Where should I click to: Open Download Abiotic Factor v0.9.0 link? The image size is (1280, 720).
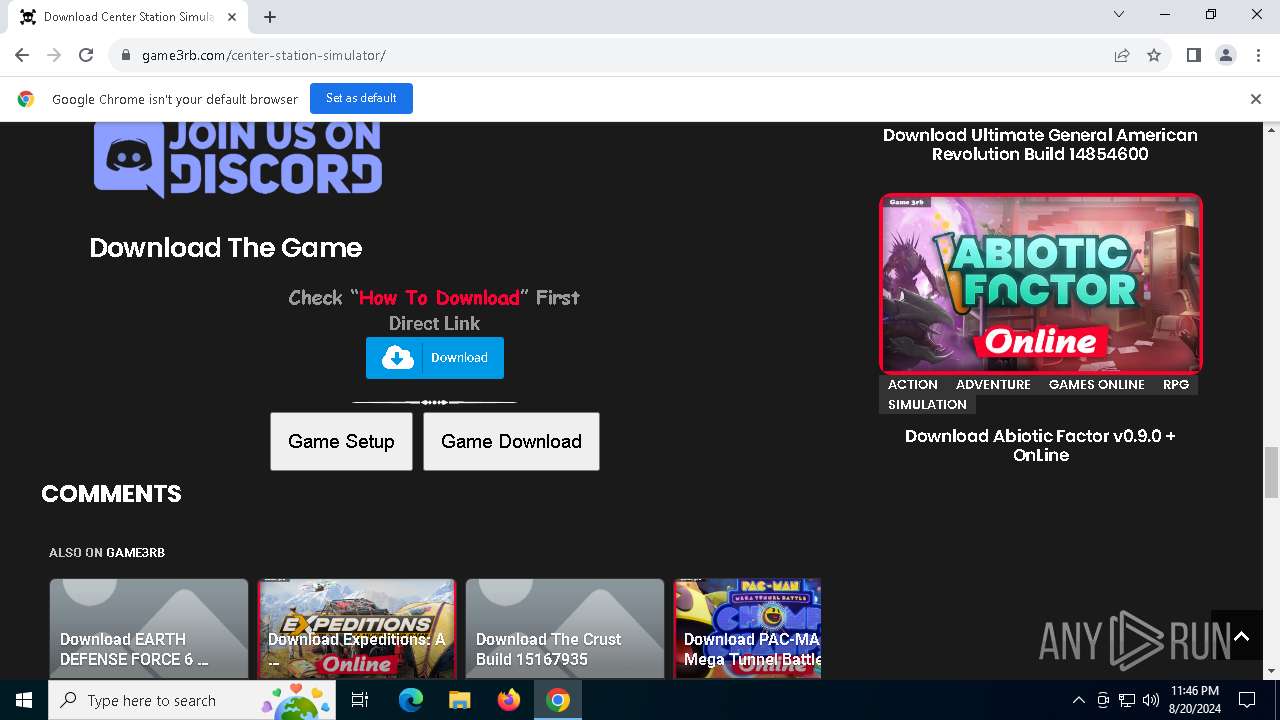click(x=1040, y=445)
